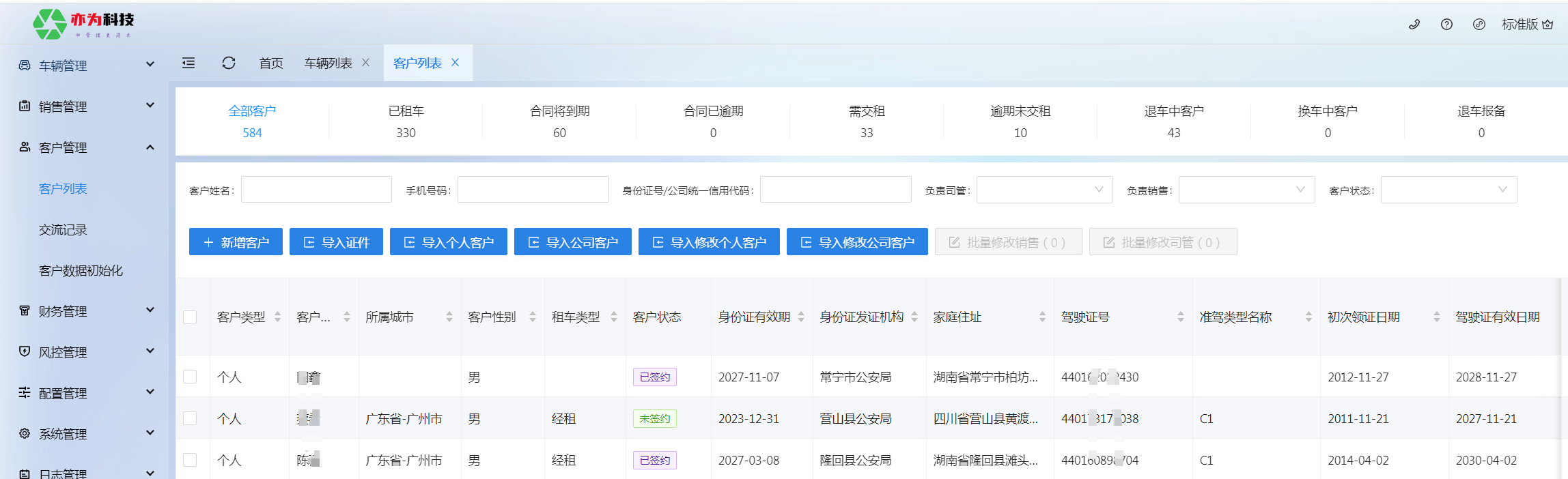The image size is (1568, 479).
Task: Expand the 财务管理 sidebar menu
Action: point(86,311)
